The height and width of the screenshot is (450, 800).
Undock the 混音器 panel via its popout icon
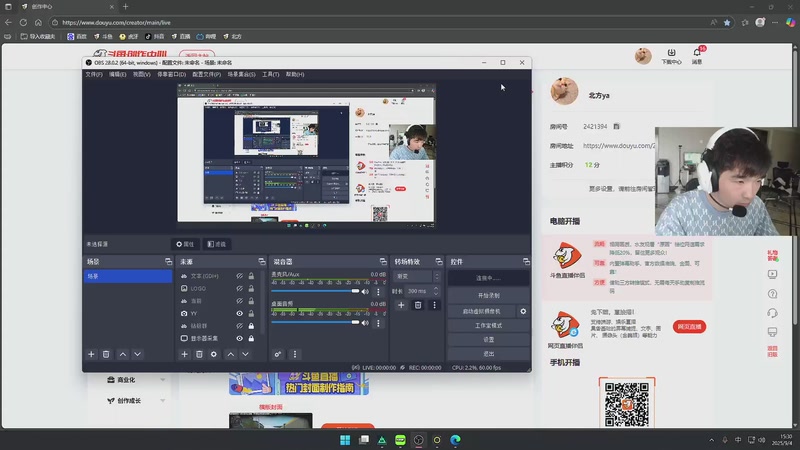(x=383, y=262)
